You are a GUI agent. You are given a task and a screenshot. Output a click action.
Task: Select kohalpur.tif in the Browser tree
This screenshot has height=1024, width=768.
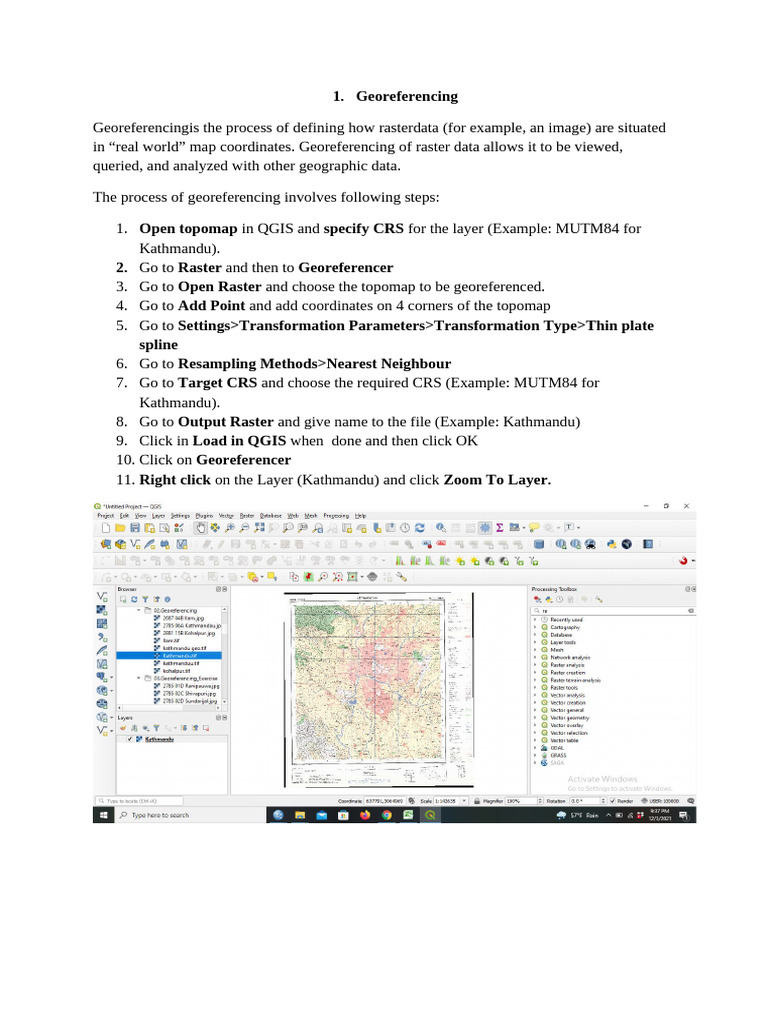coord(176,671)
